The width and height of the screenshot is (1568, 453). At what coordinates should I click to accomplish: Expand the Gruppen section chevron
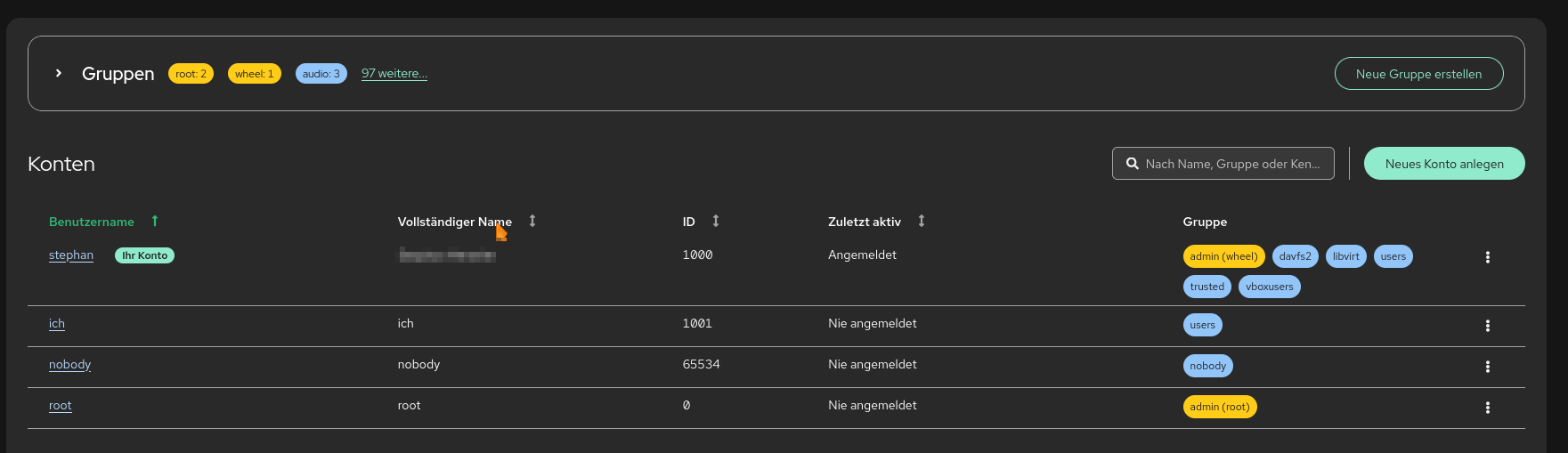(58, 73)
